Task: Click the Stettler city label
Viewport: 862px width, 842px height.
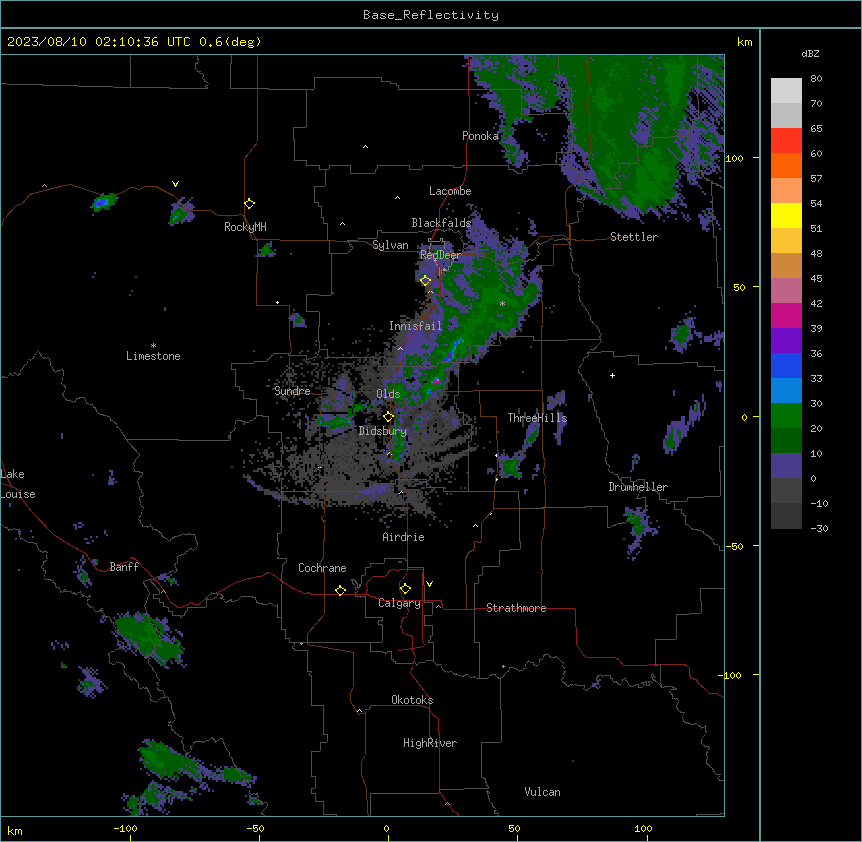Action: (634, 237)
